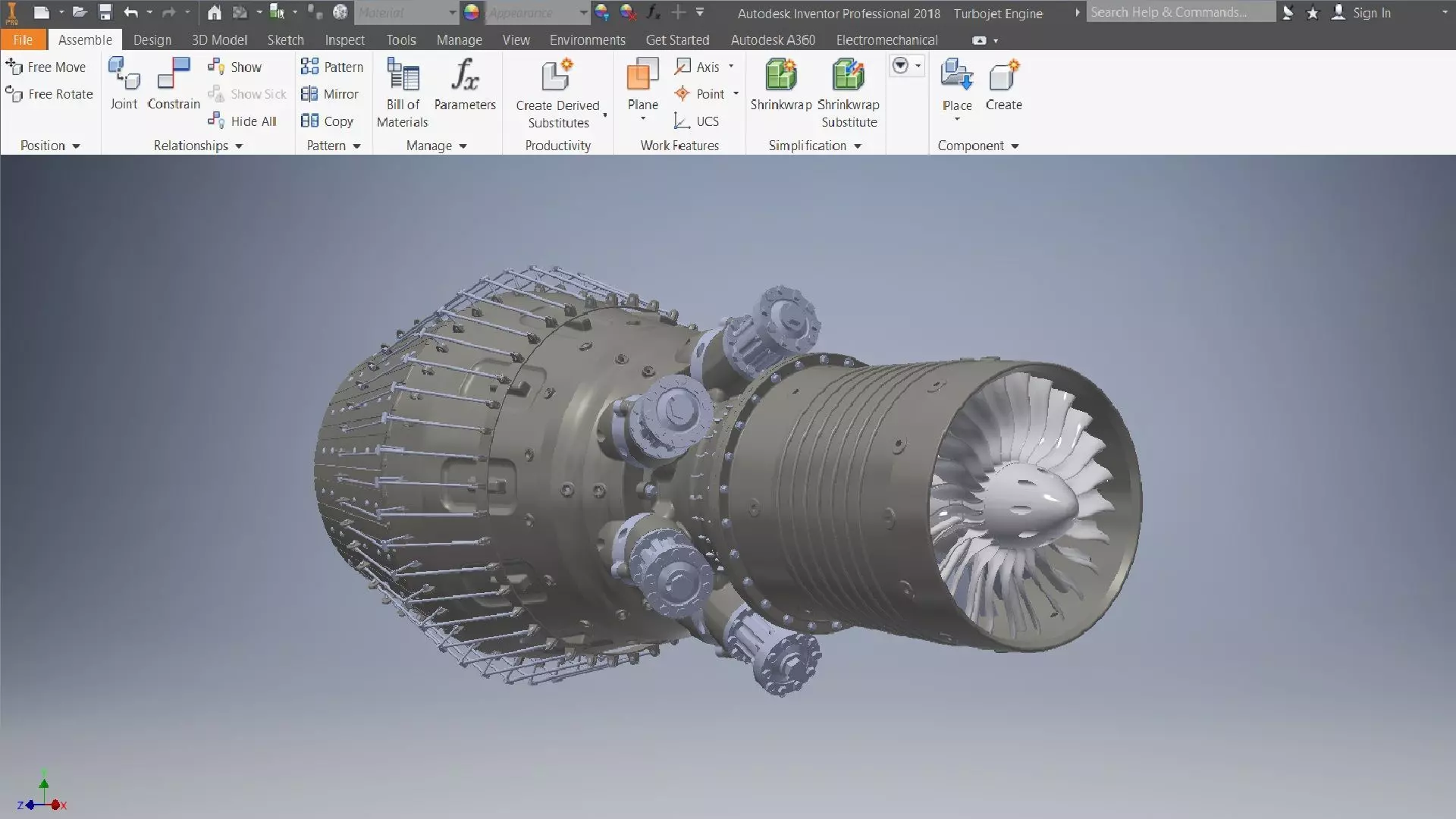Switch to the Manage tab
This screenshot has height=819, width=1456.
click(459, 40)
